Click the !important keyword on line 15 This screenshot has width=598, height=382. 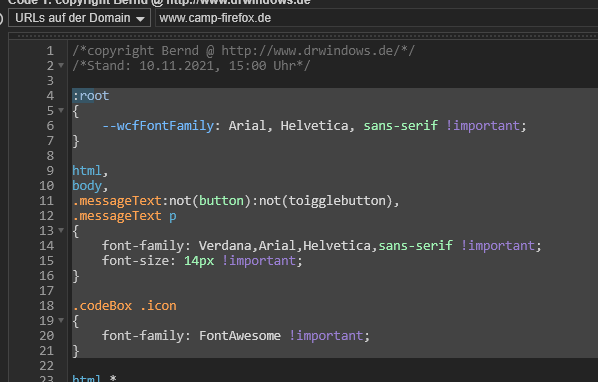pos(259,261)
